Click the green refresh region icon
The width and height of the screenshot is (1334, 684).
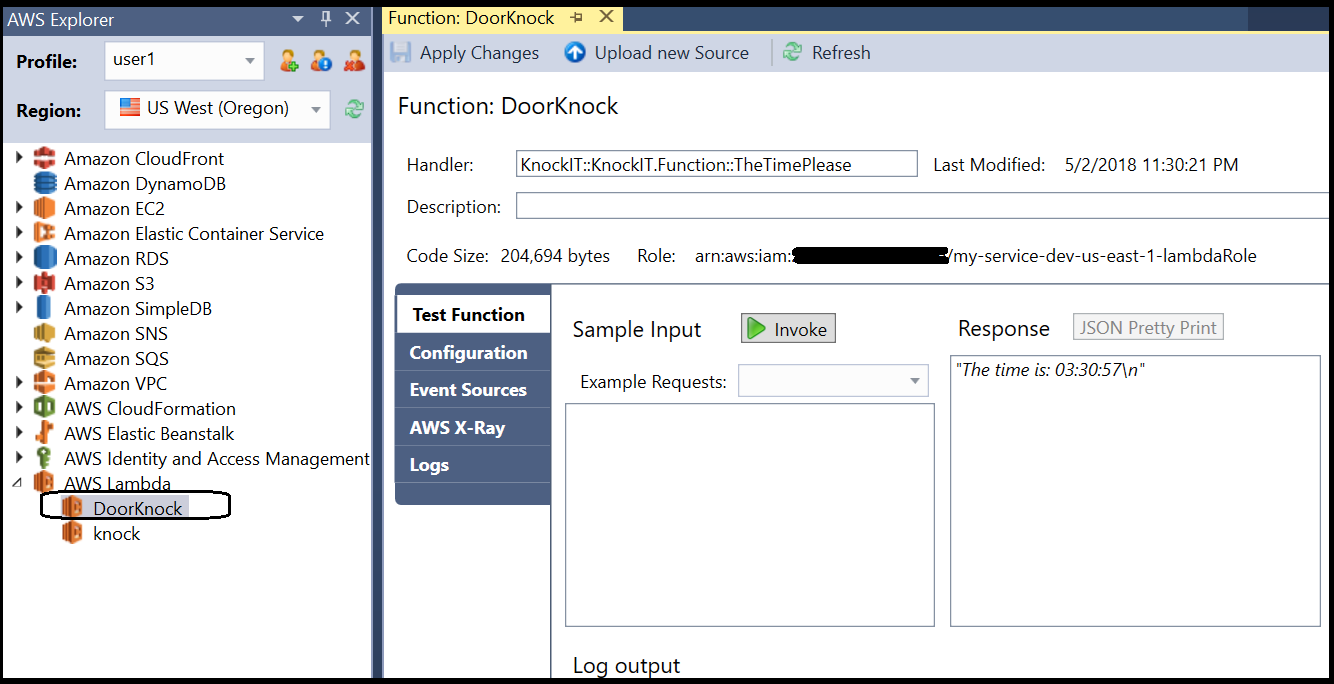[x=354, y=109]
